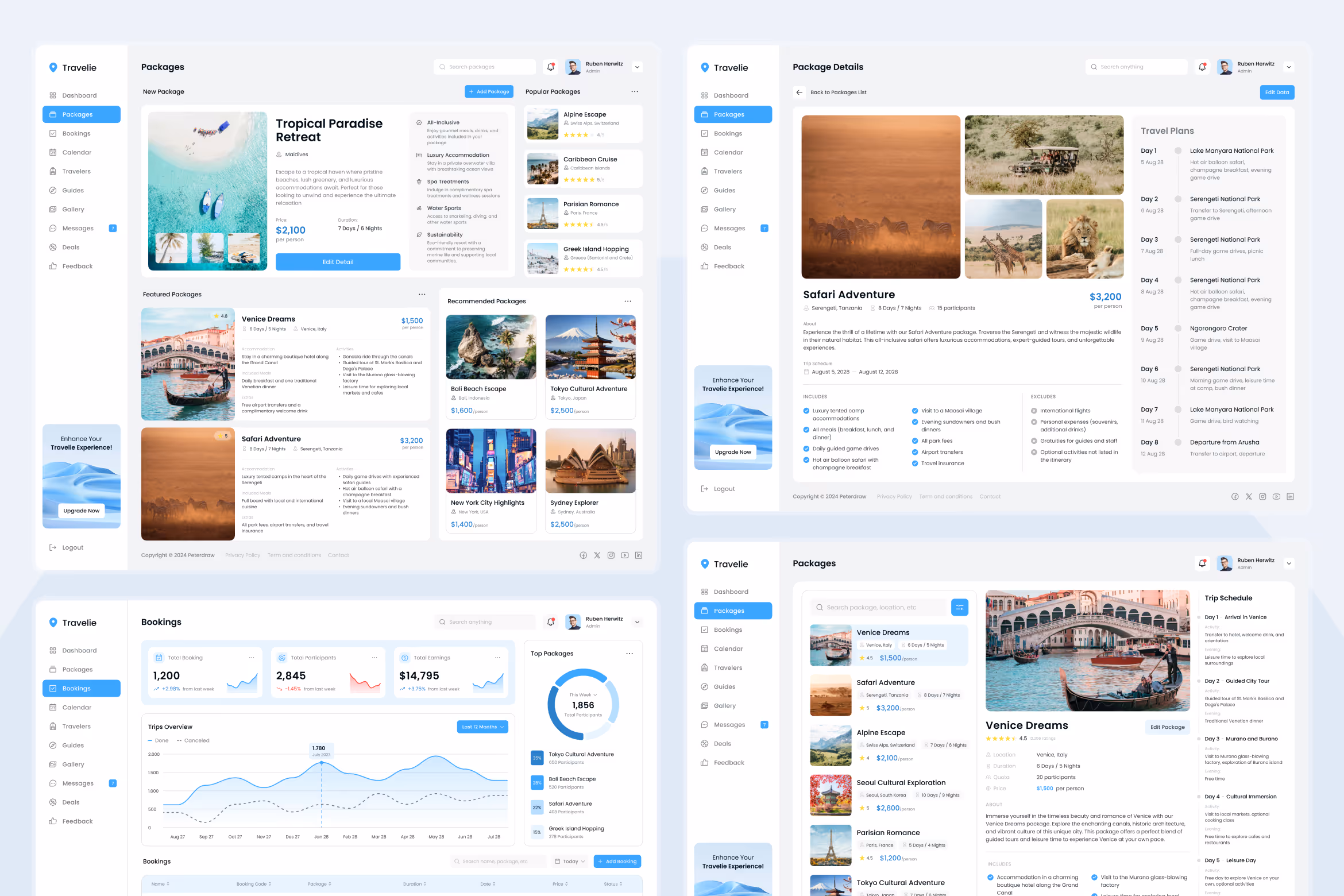Expand Ruben Herwitz profile chevron on Package Details
The width and height of the screenshot is (1344, 896).
[1289, 67]
